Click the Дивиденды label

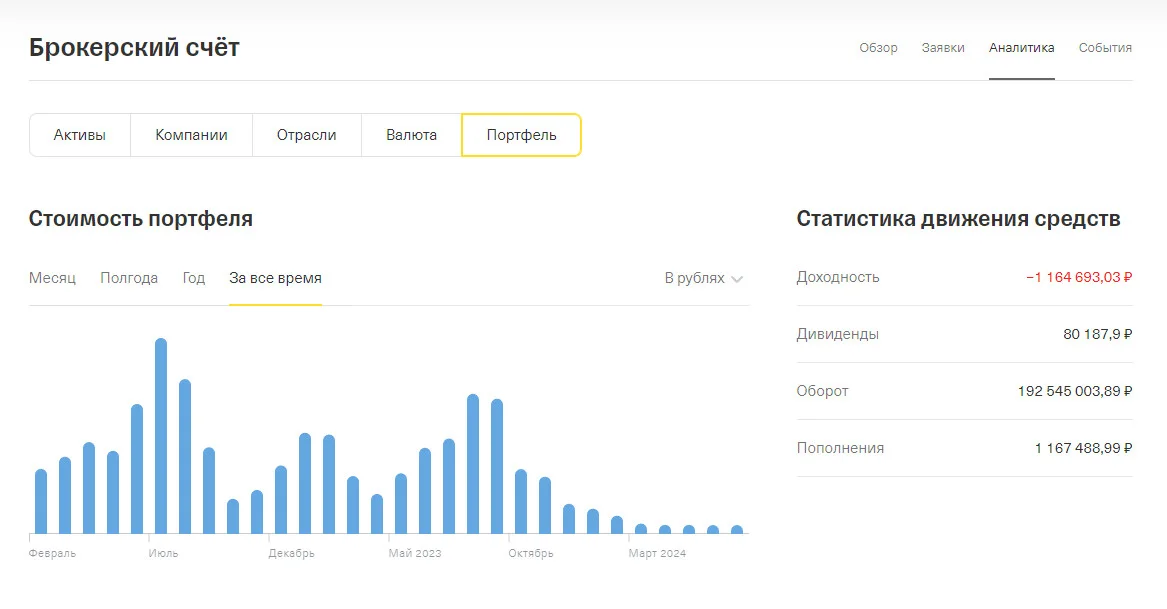coord(837,334)
